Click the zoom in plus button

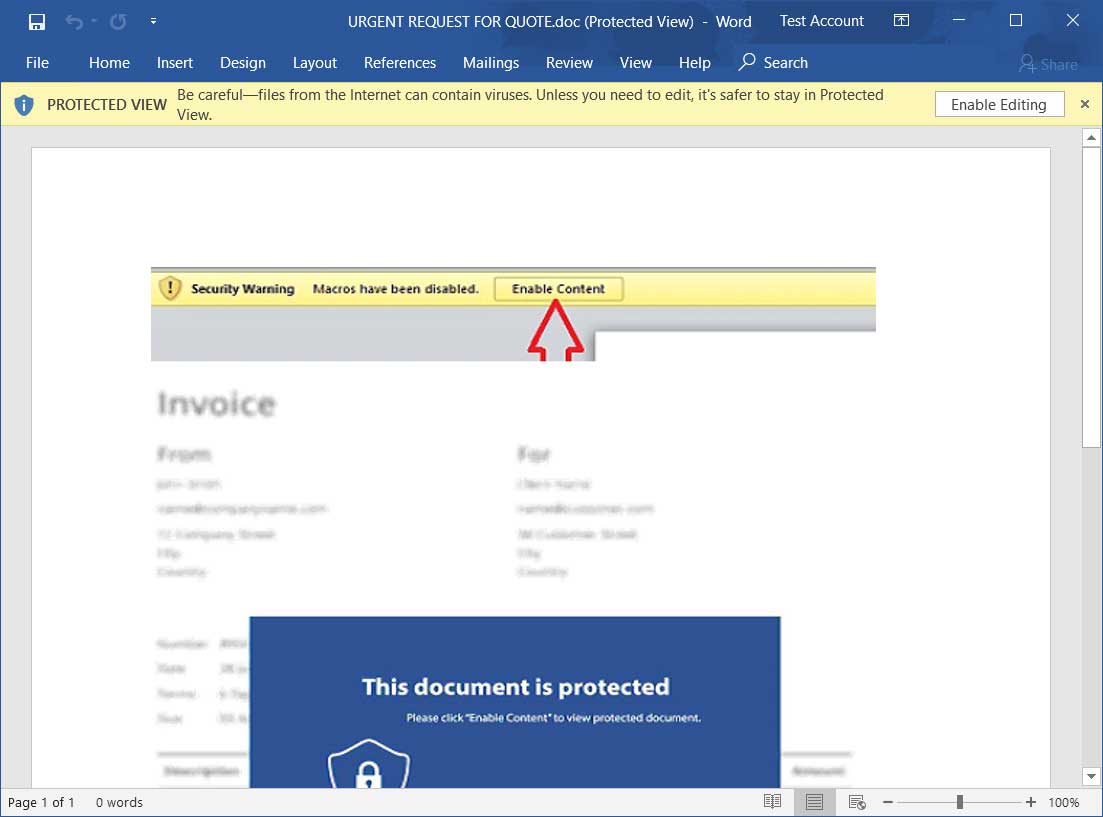pyautogui.click(x=1031, y=802)
